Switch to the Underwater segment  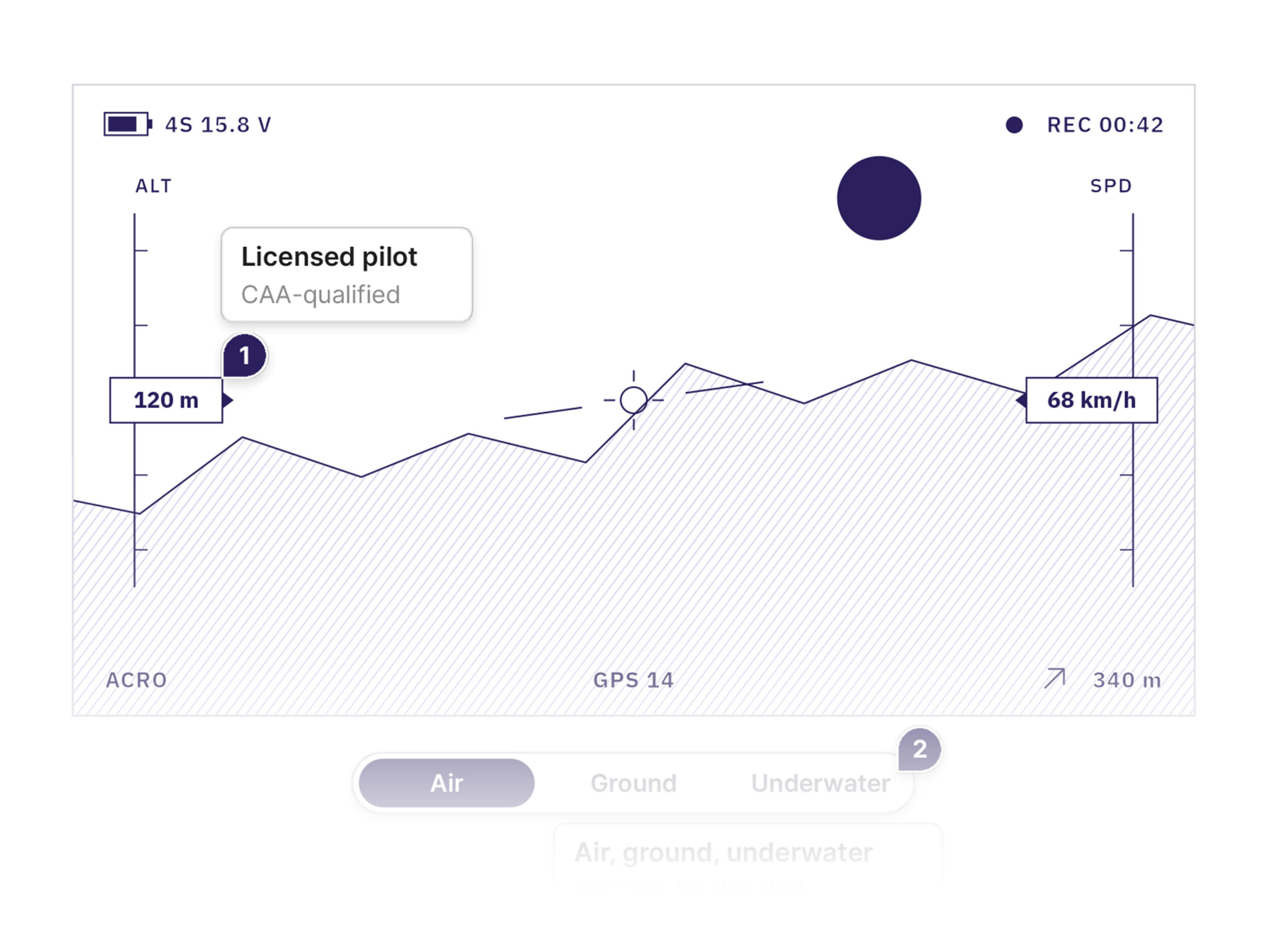click(820, 783)
